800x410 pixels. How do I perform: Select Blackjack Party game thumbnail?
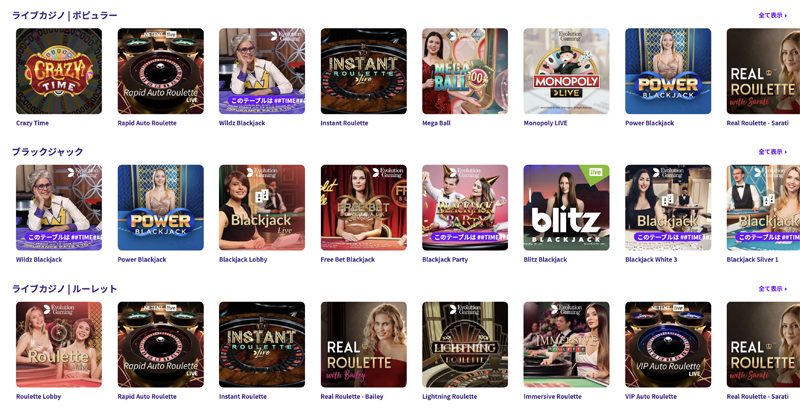point(465,208)
